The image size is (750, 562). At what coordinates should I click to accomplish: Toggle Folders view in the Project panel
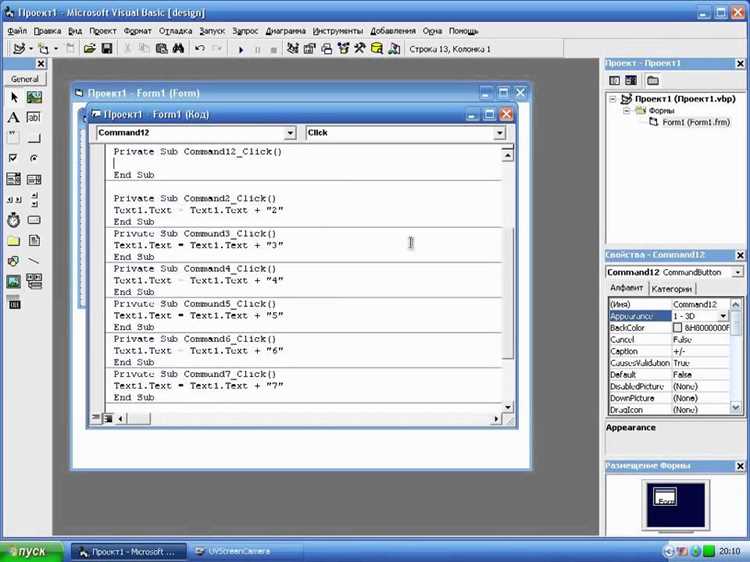652,81
